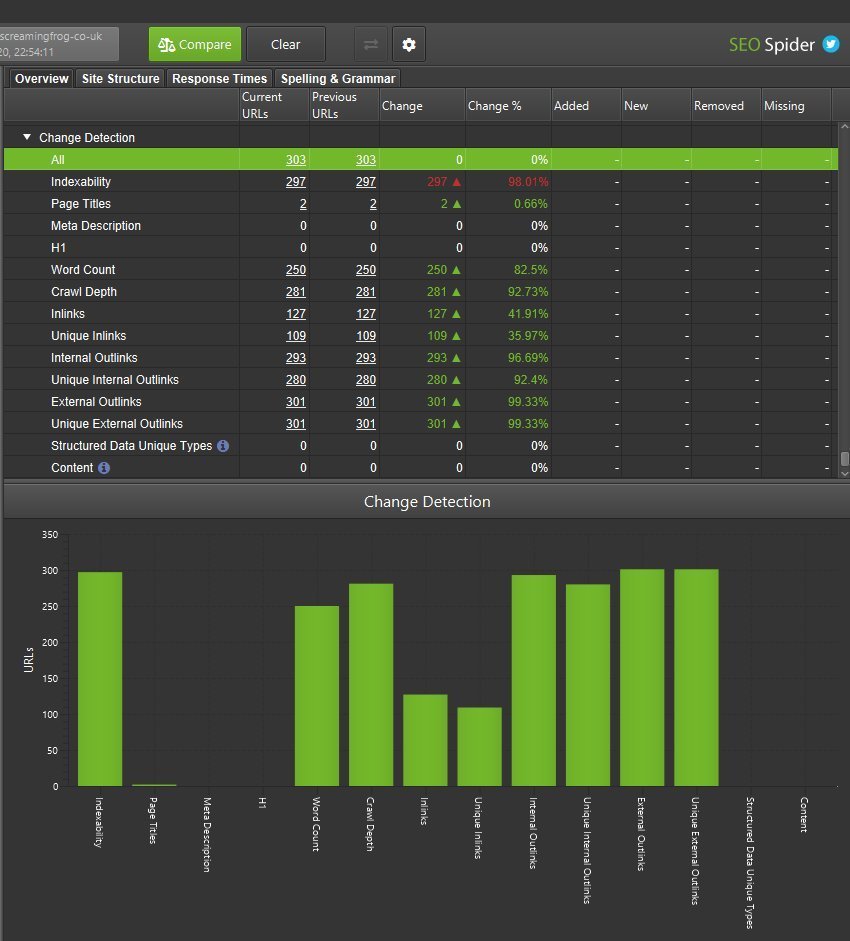Switch to the Spelling & Grammar tab

[x=338, y=78]
